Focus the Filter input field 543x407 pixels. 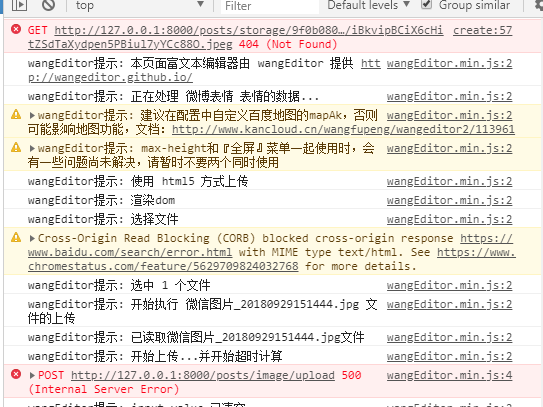pyautogui.click(x=270, y=6)
